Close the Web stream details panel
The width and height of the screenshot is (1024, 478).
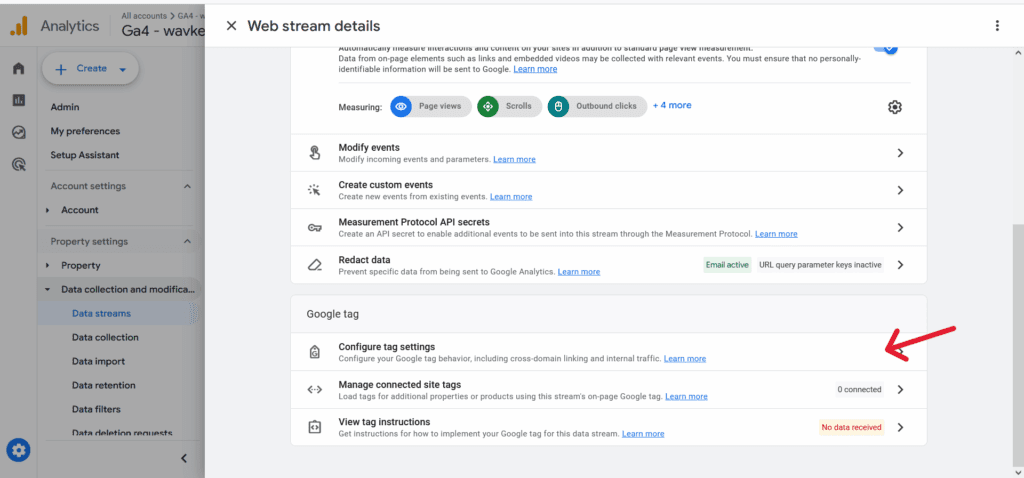pos(231,26)
